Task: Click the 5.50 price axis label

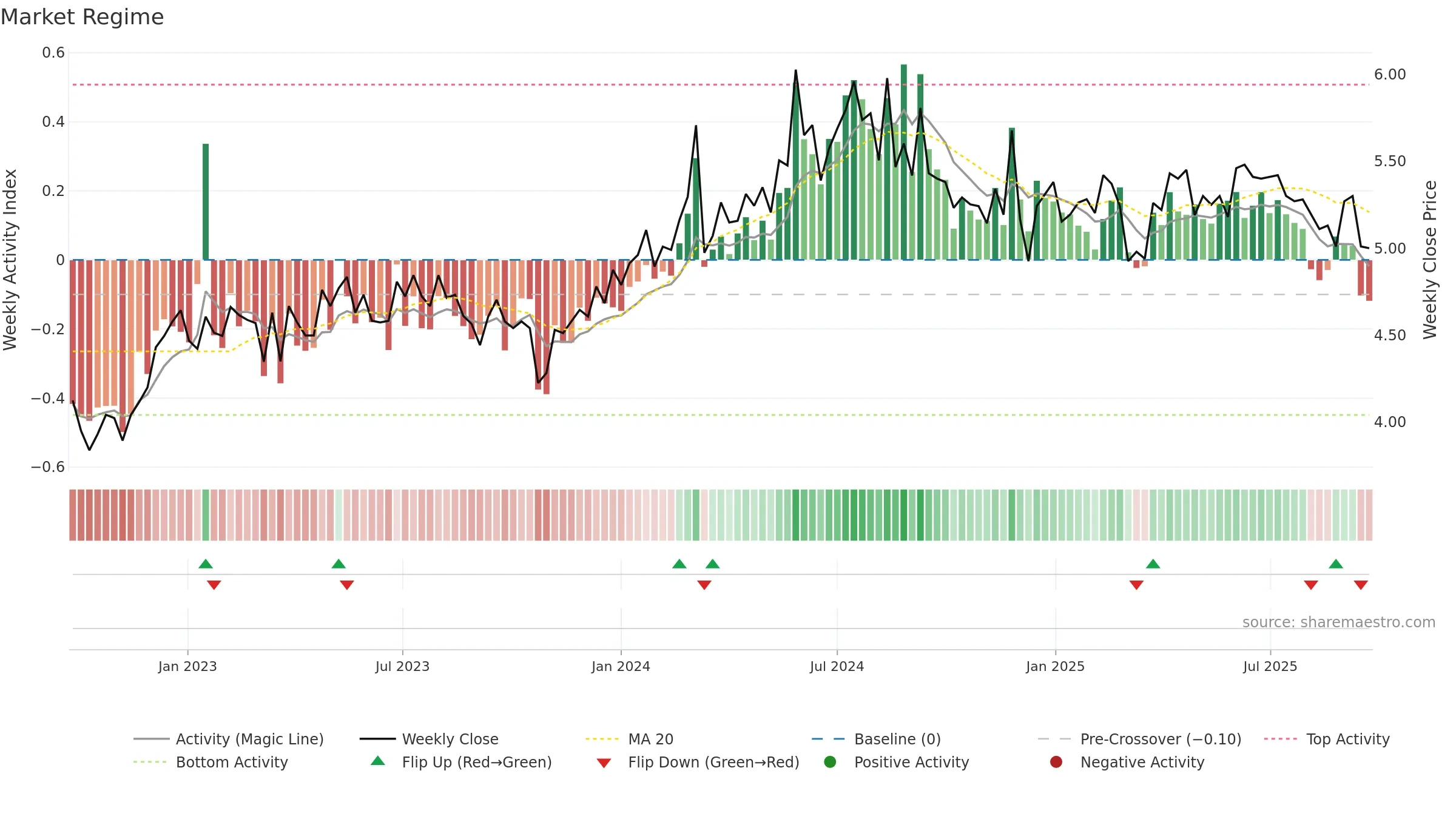Action: click(1390, 161)
